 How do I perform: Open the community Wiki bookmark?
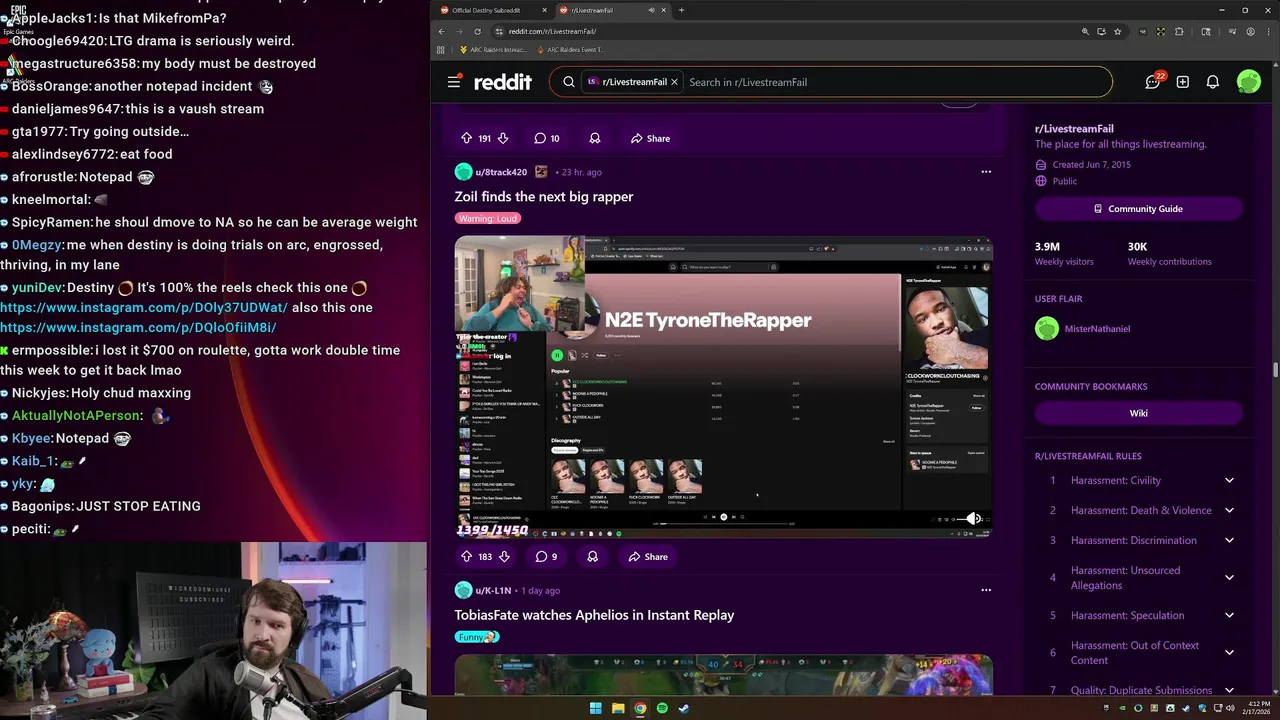click(x=1138, y=413)
